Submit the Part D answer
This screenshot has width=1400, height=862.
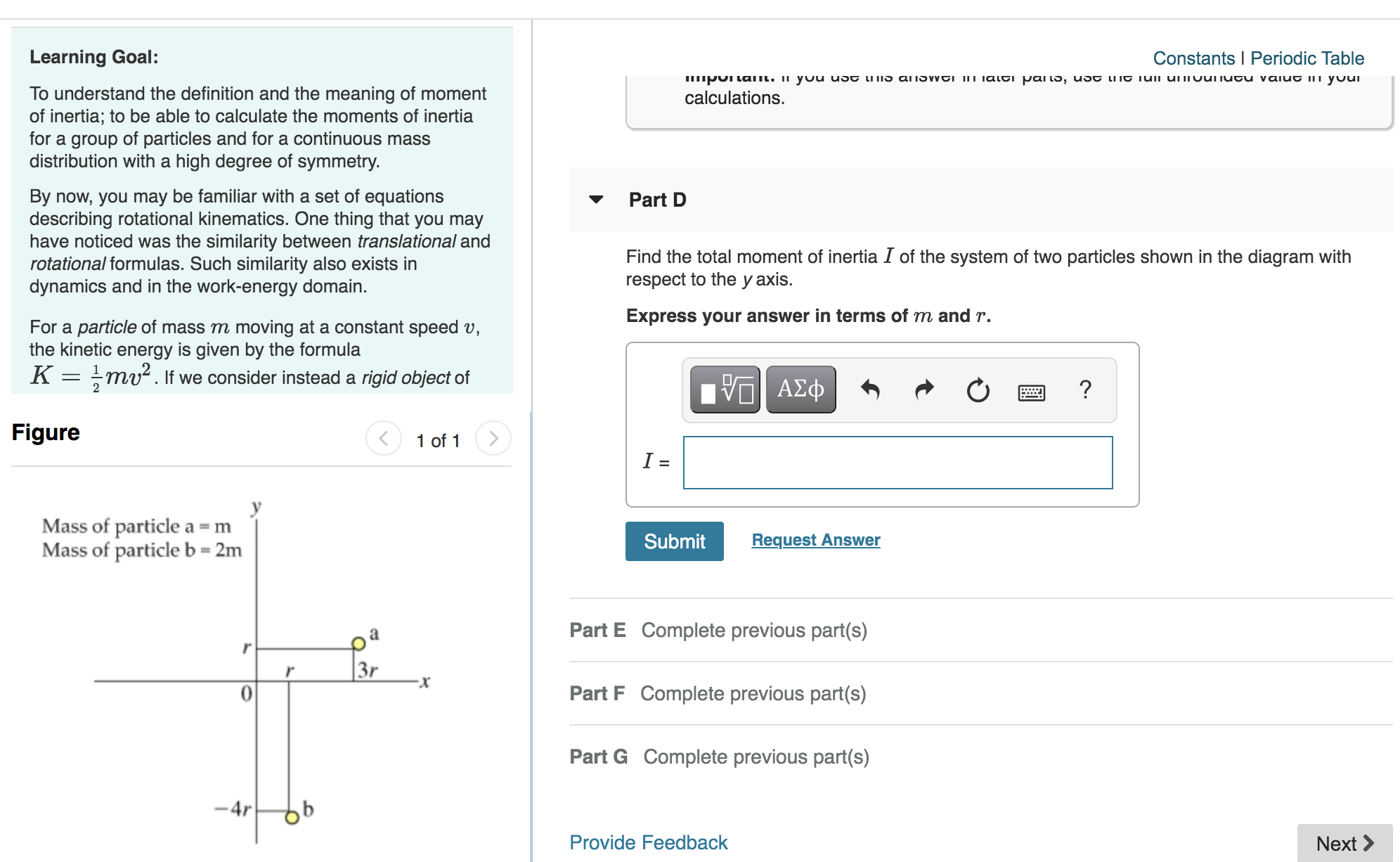tap(673, 541)
